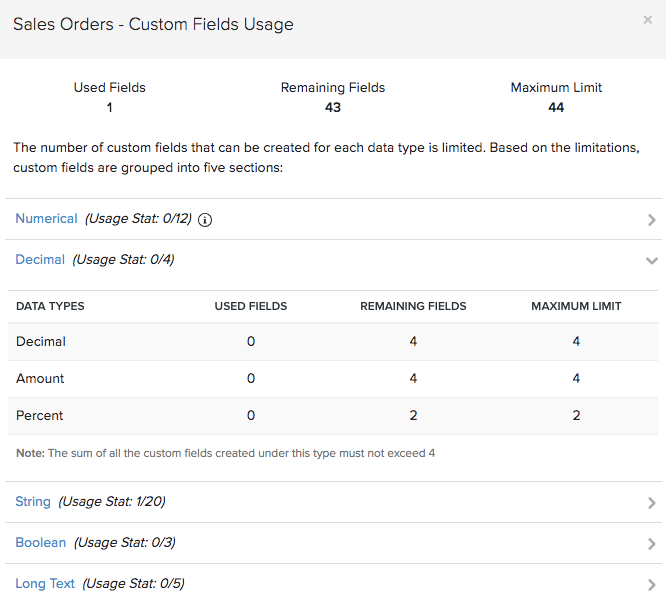Close the Custom Fields Usage dialog
This screenshot has width=666, height=613.
coord(647,20)
